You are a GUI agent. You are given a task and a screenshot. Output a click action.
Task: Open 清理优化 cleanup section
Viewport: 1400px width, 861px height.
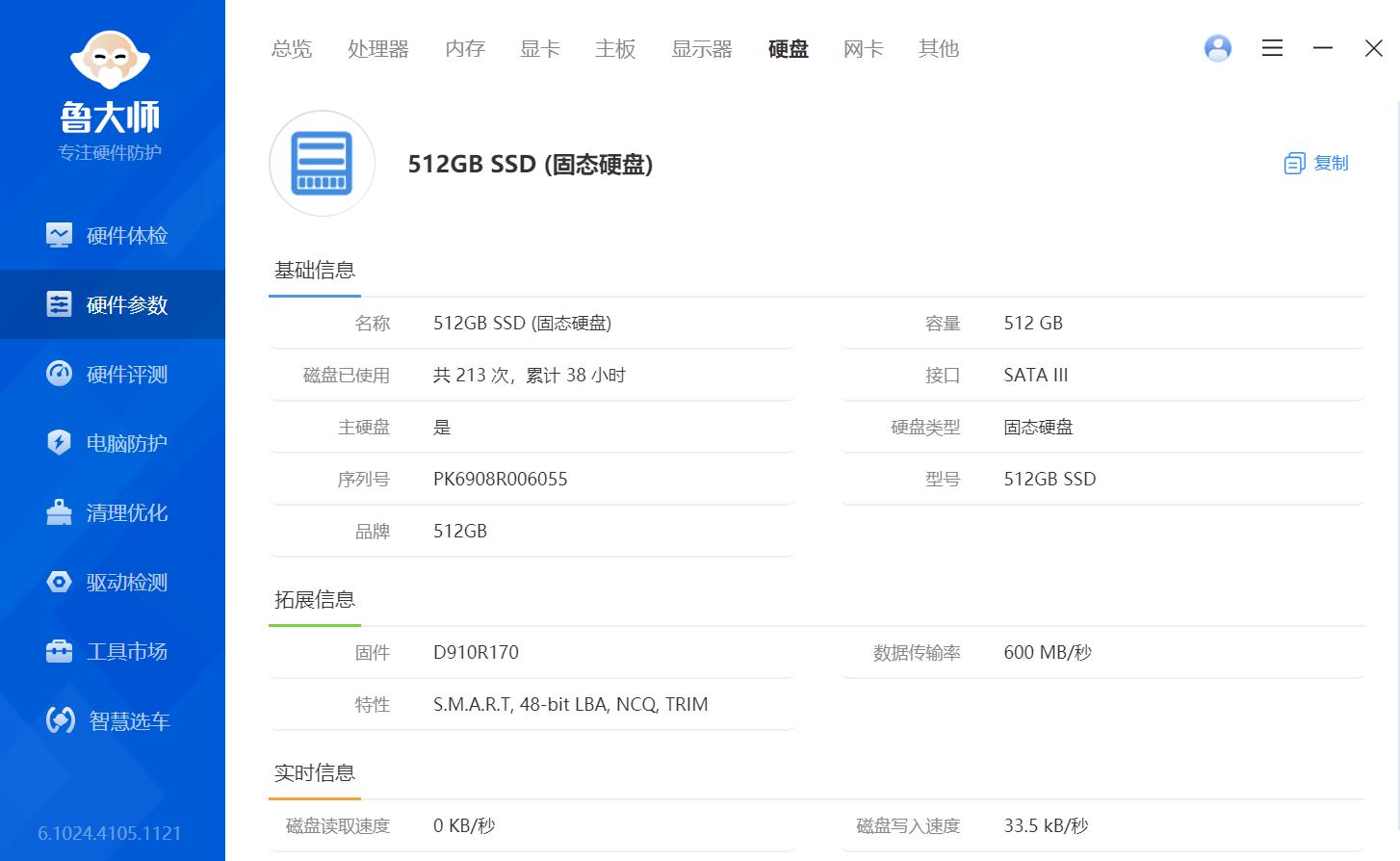pos(112,512)
